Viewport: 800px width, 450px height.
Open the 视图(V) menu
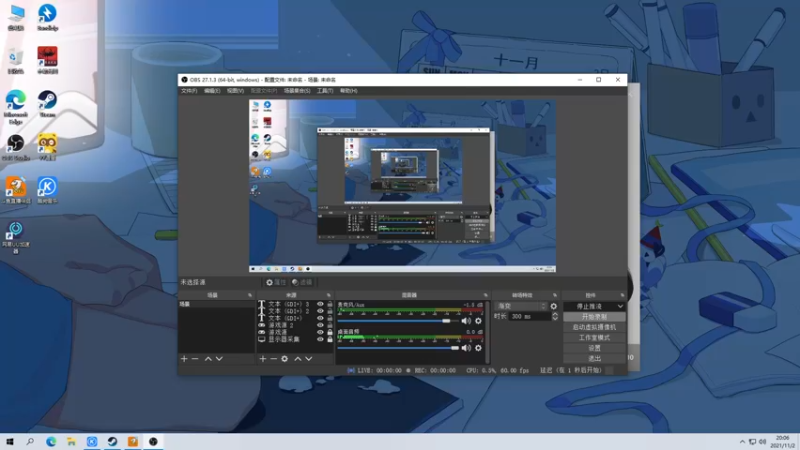pos(235,90)
